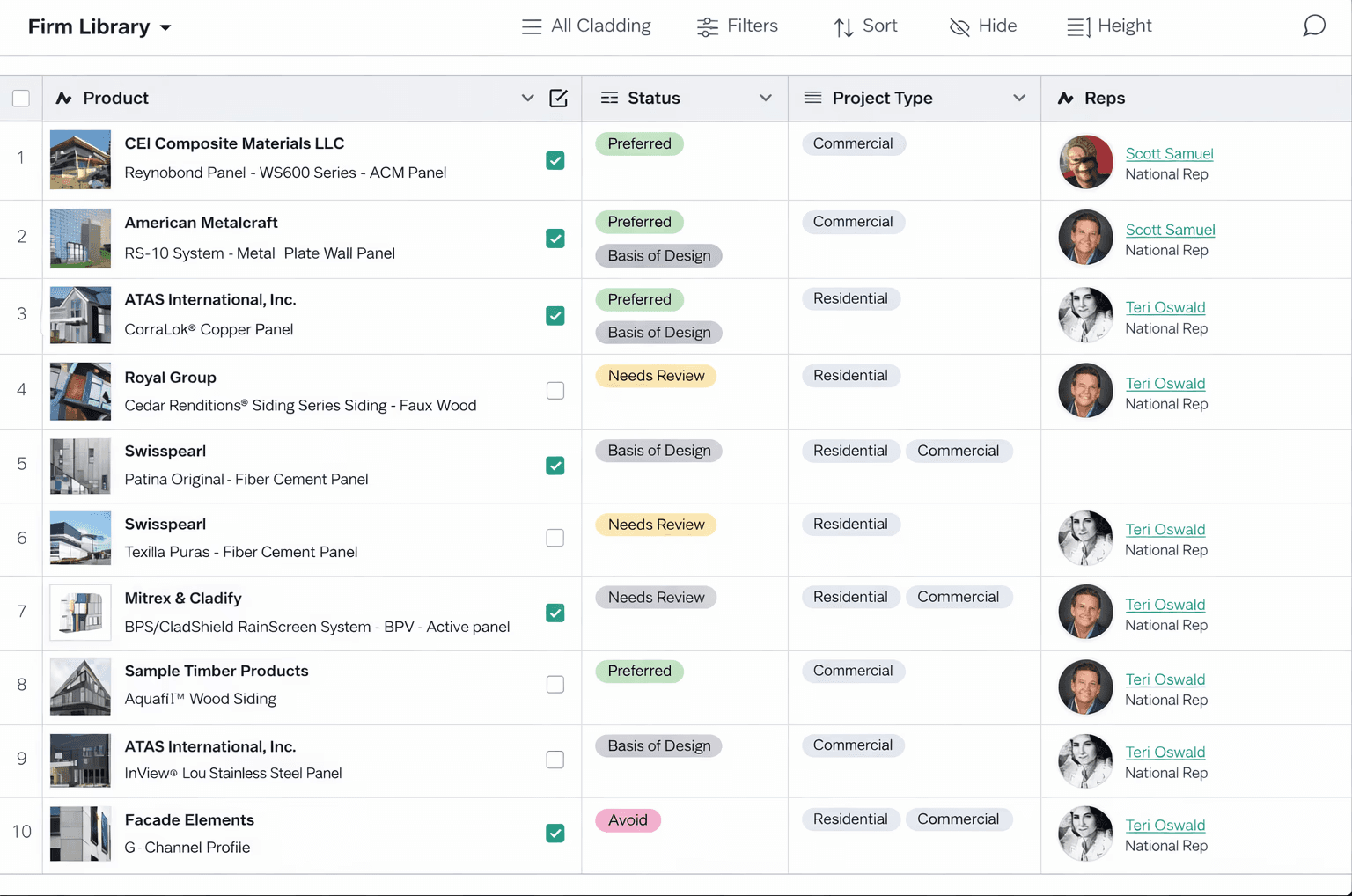Screen dimensions: 1352x896
Task: Open the Height row setting
Action: pyautogui.click(x=1109, y=26)
